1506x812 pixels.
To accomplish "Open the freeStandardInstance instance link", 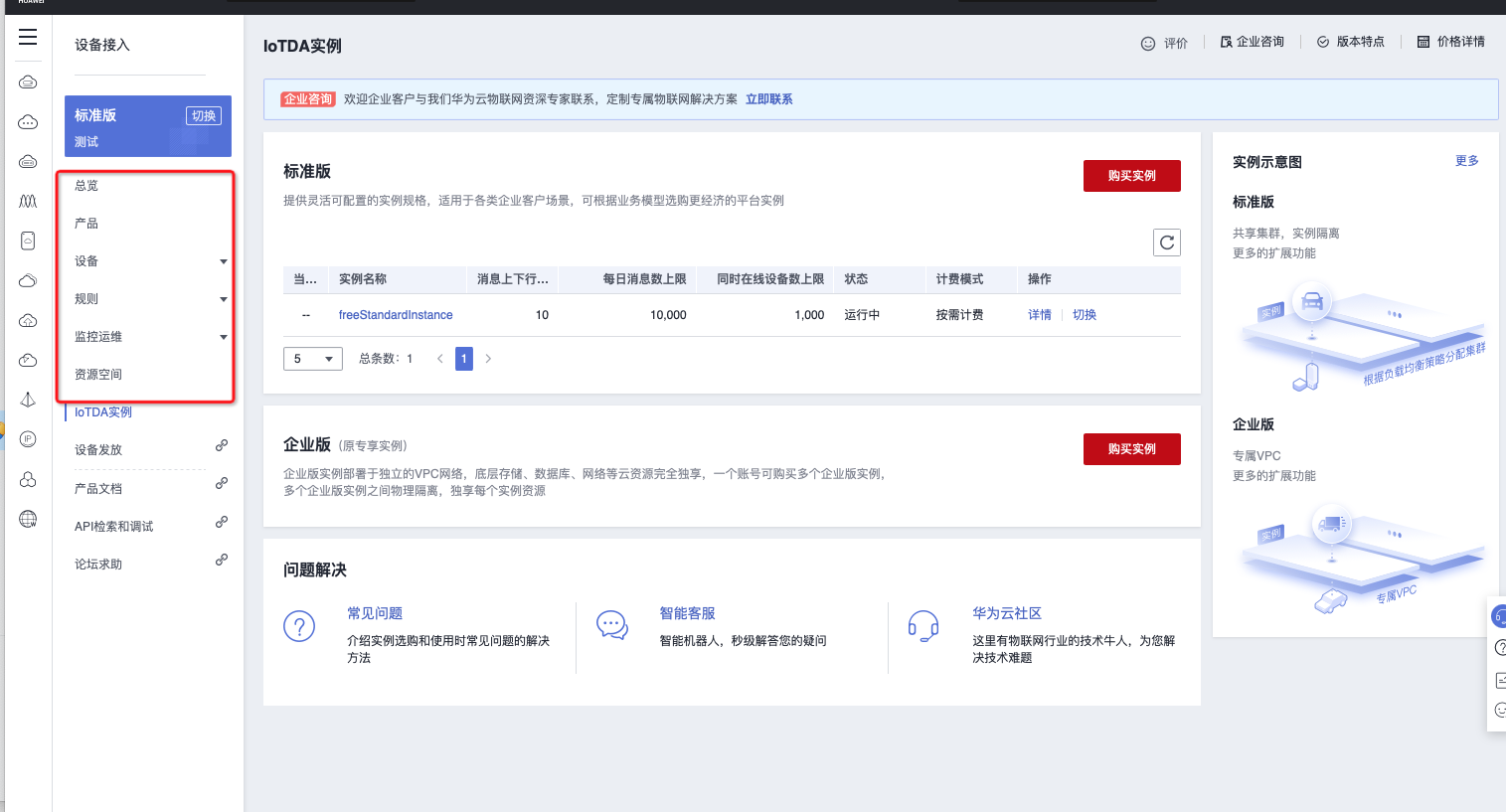I will pos(396,315).
